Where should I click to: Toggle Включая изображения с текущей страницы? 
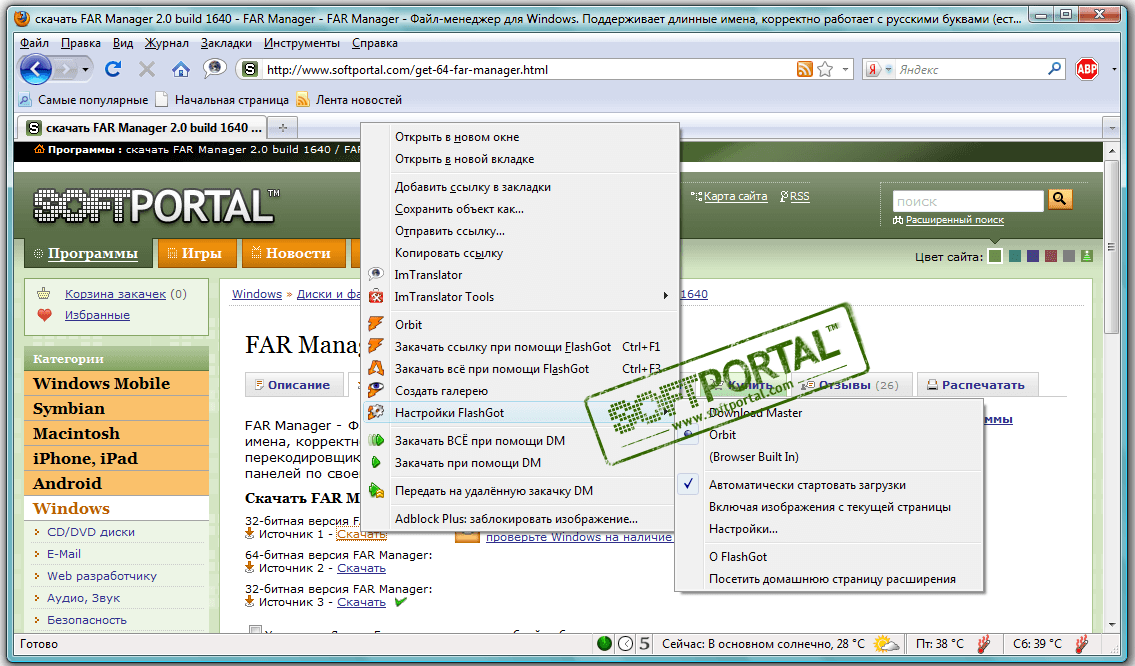tap(828, 507)
